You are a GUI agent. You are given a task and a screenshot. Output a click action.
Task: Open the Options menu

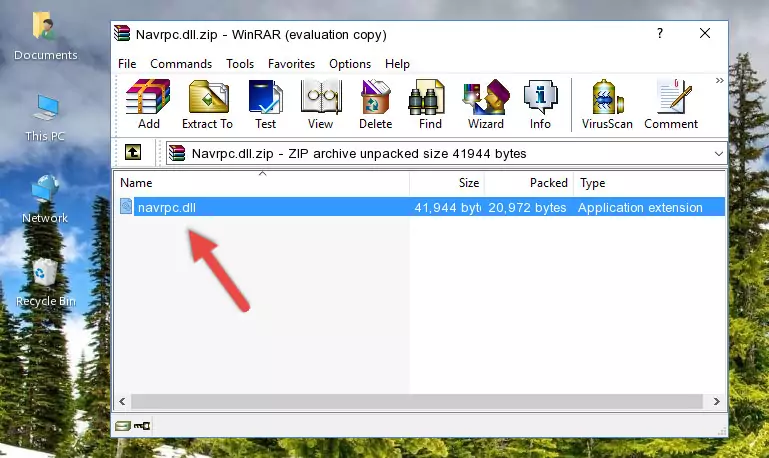point(350,64)
